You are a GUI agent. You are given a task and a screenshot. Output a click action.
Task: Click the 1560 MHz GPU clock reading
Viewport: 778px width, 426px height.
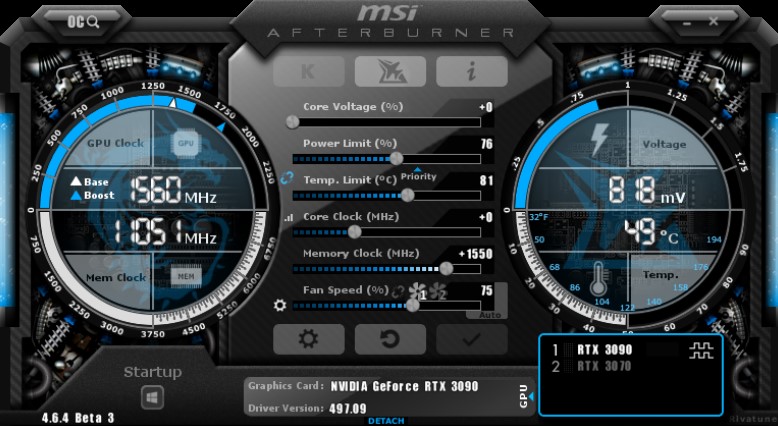[174, 190]
